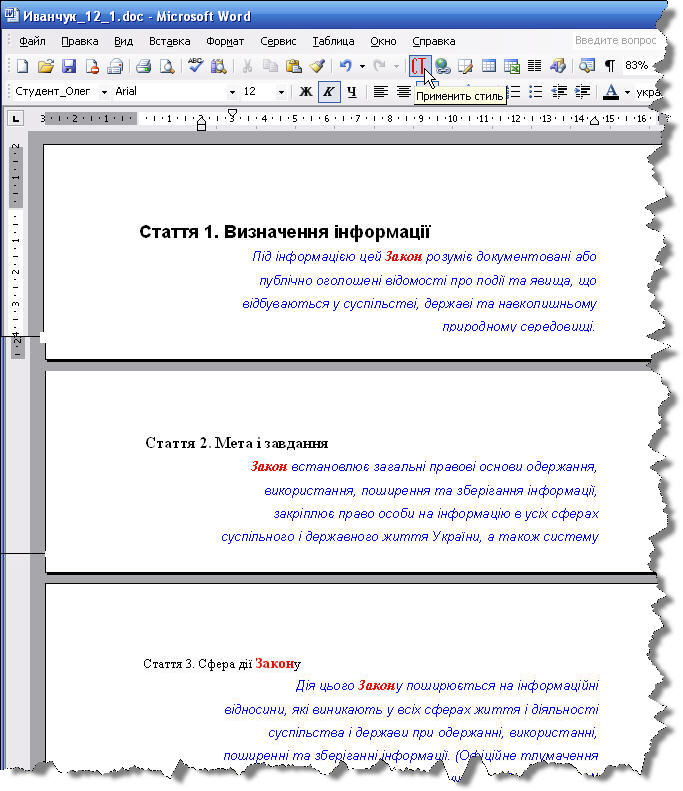
Task: Paste from the clipboard
Action: pos(293,66)
